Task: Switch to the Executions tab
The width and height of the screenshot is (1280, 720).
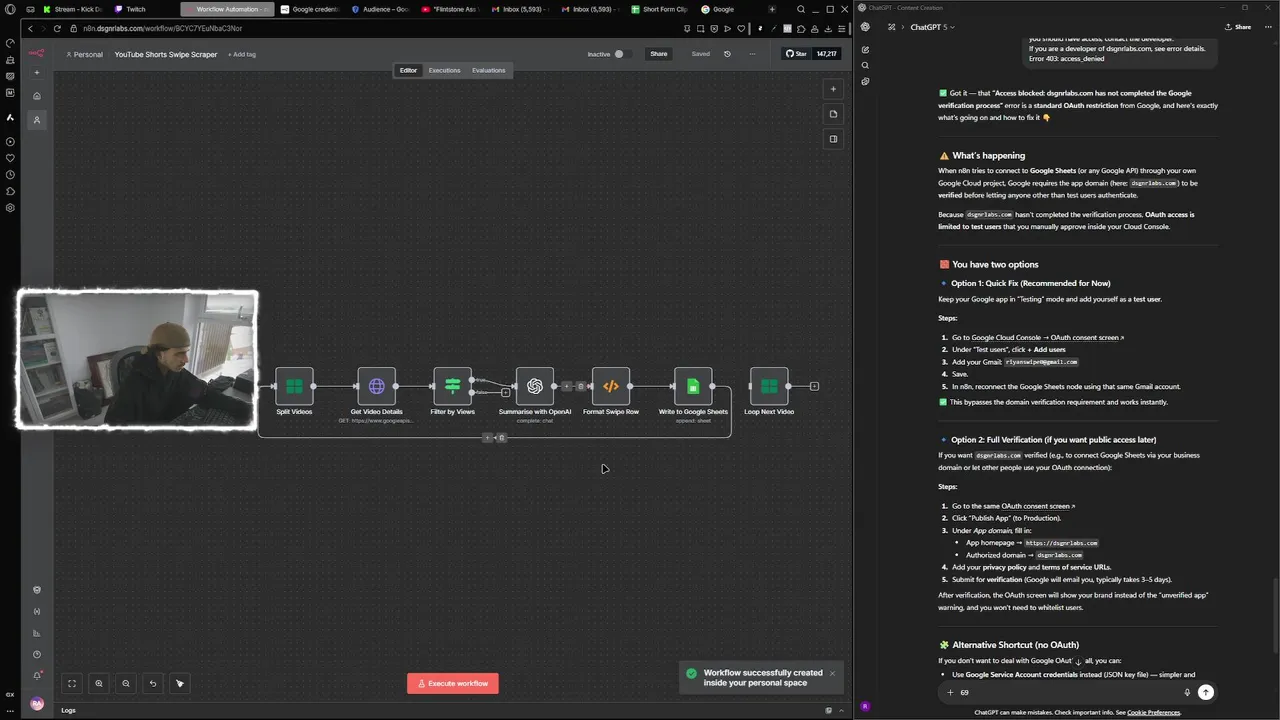Action: [444, 70]
